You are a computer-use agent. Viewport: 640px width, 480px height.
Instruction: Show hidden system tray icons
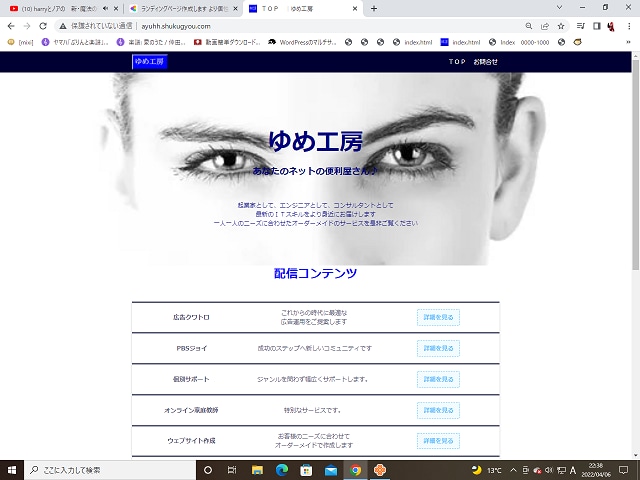tap(513, 470)
